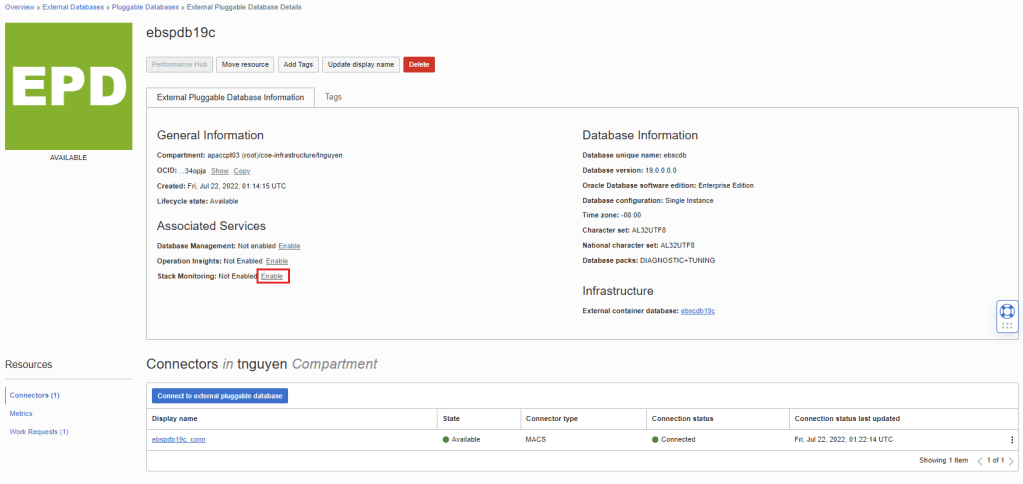Open the connector row three-dot actions menu

pyautogui.click(x=1011, y=440)
